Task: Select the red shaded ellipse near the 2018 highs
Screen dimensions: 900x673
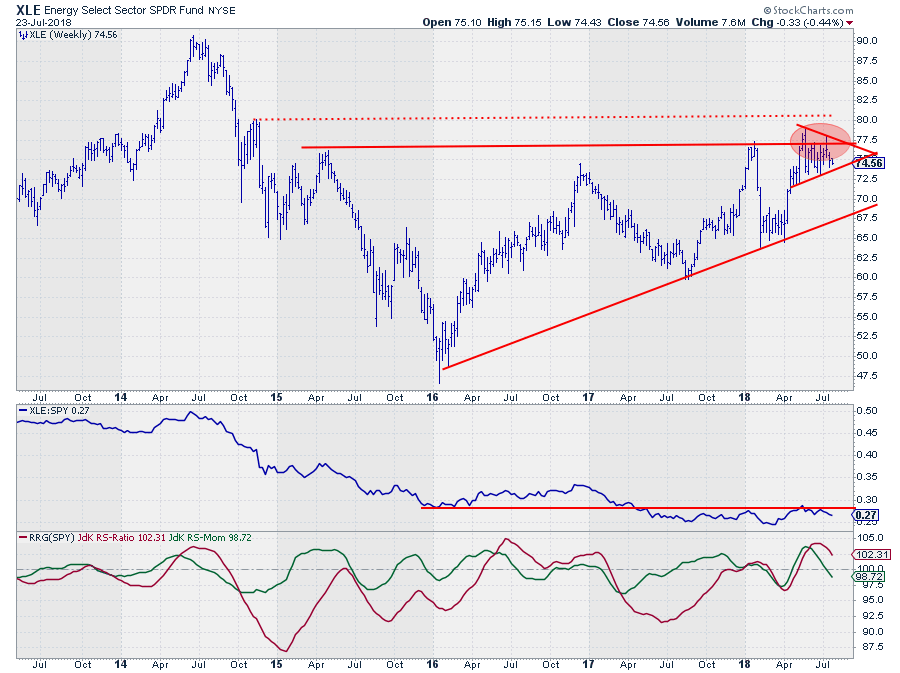Action: pyautogui.click(x=824, y=140)
